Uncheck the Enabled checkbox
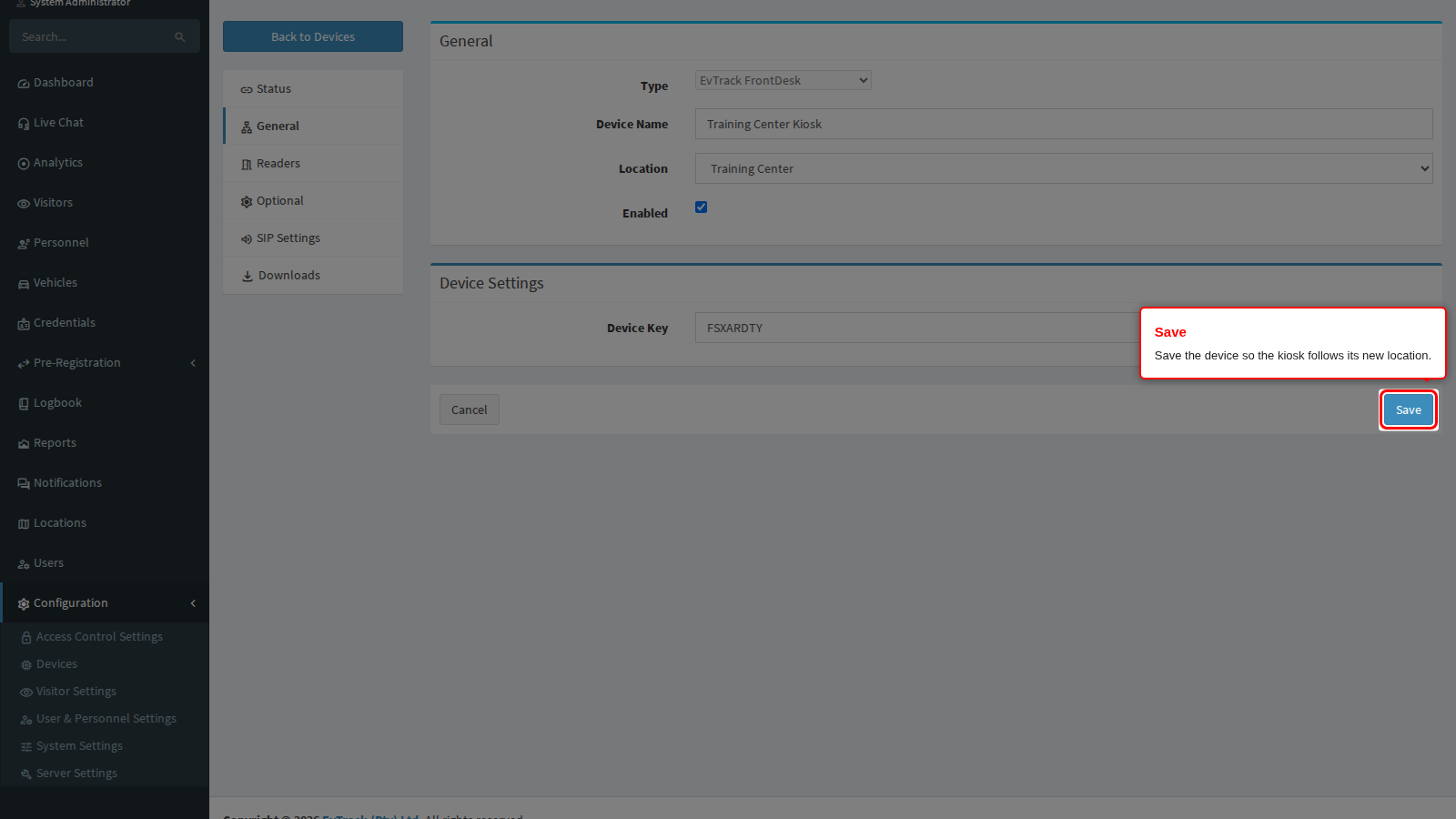This screenshot has width=1456, height=819. point(701,207)
